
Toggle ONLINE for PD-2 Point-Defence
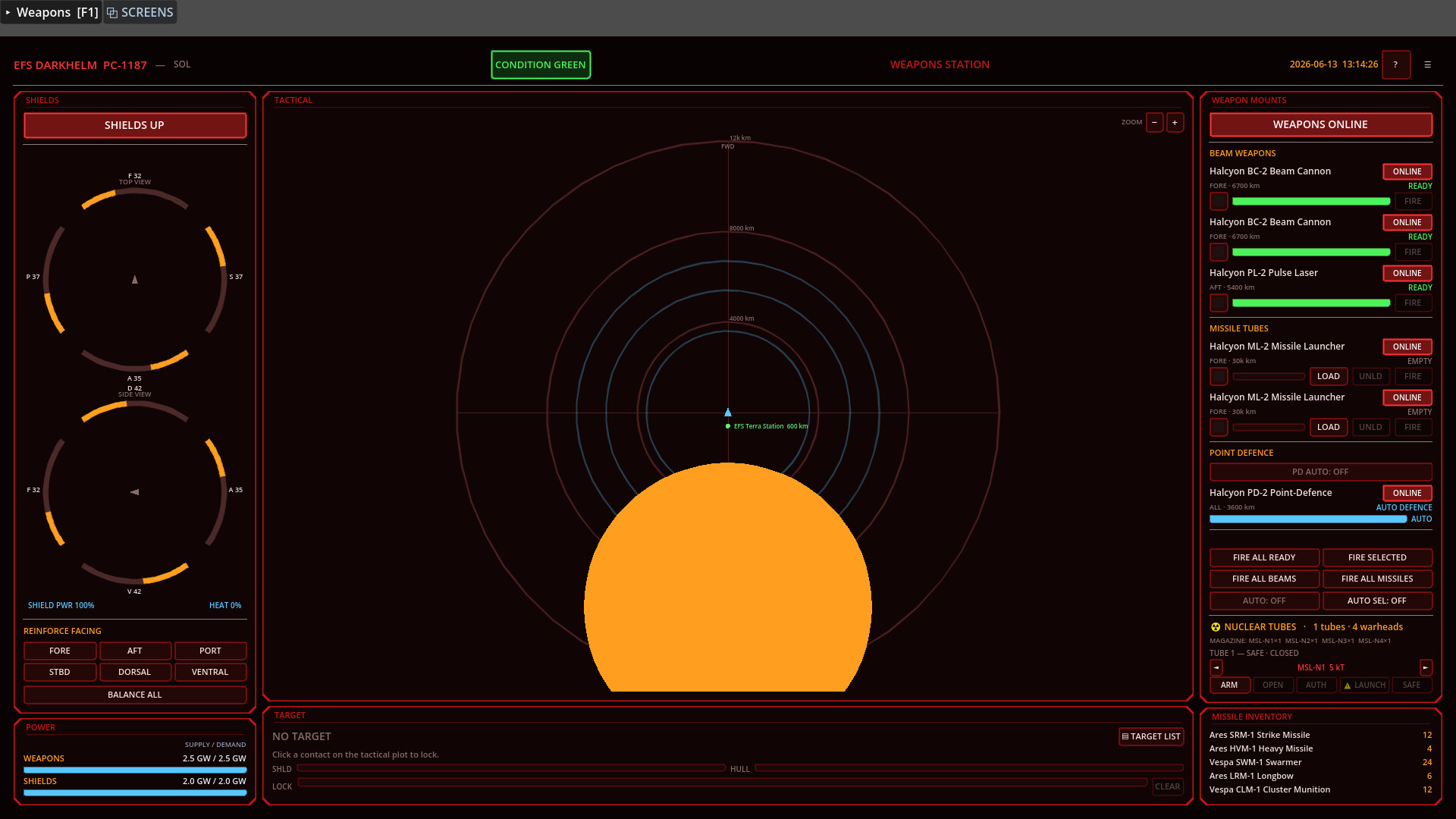pos(1407,494)
